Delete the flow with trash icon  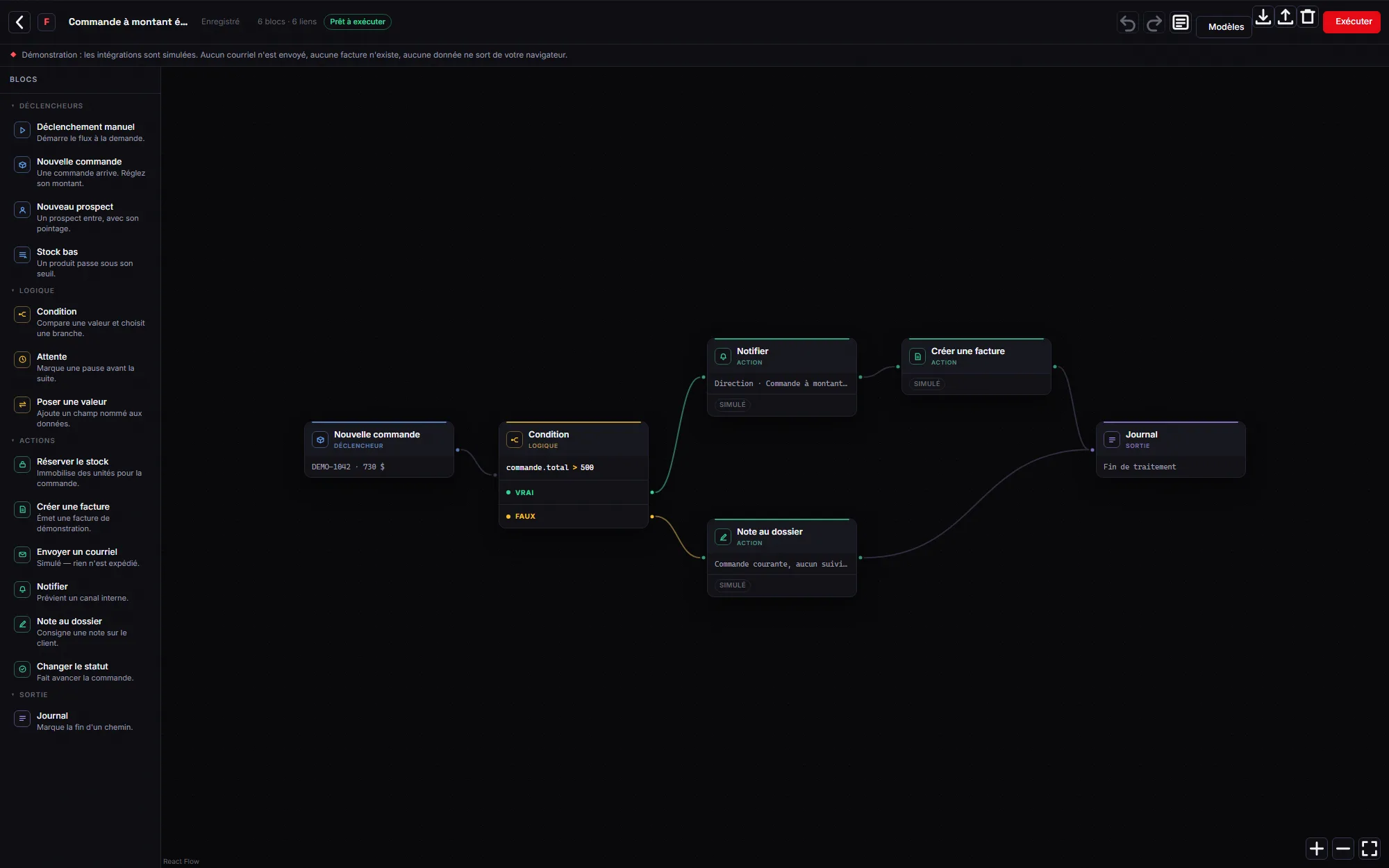pos(1308,17)
